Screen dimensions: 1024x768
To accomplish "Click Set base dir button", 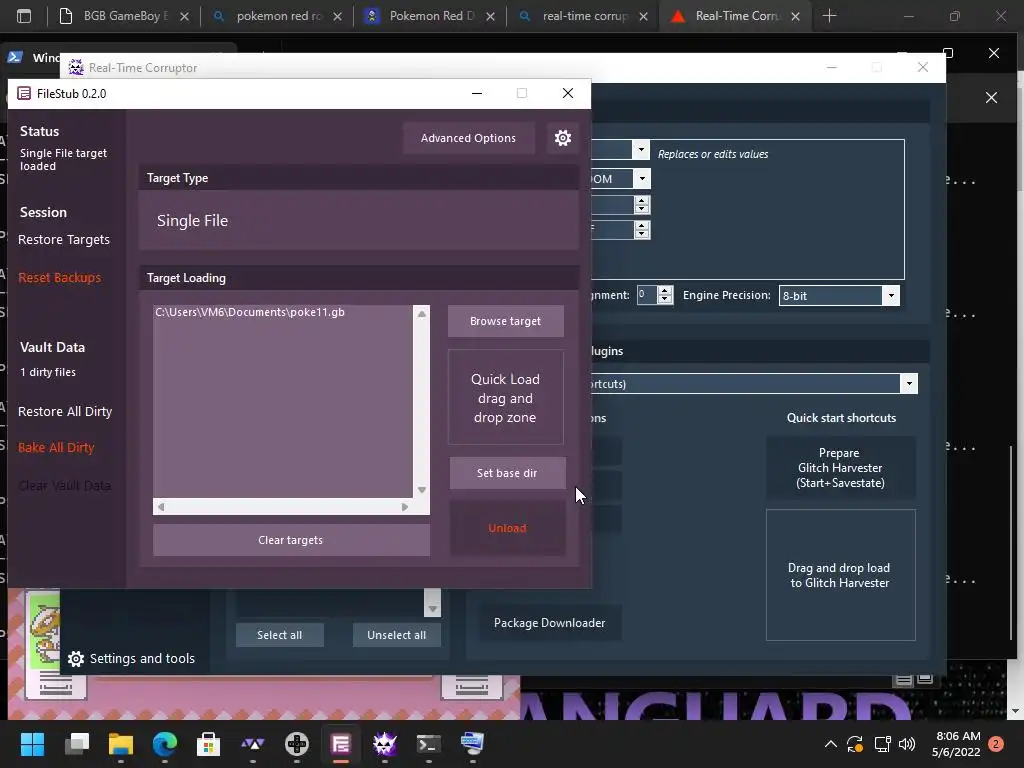I will tap(507, 473).
